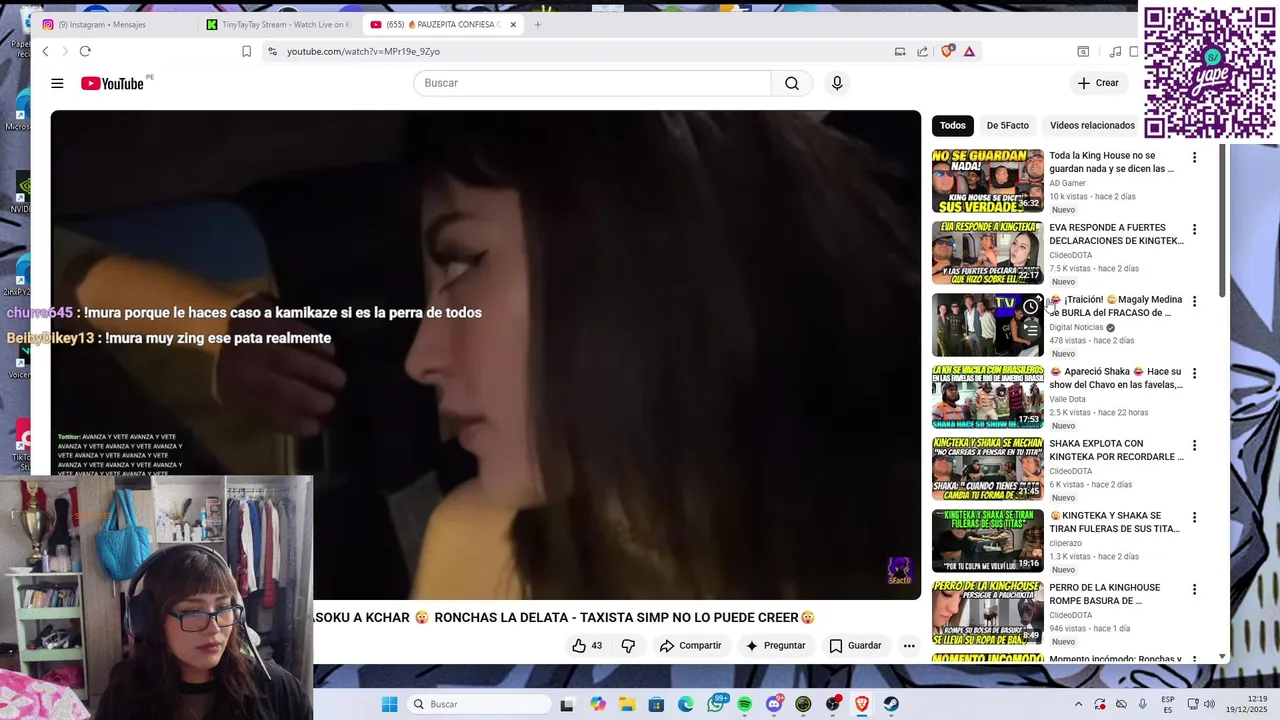1280x720 pixels.
Task: Open the AD Gamer channel name
Action: 1067,183
